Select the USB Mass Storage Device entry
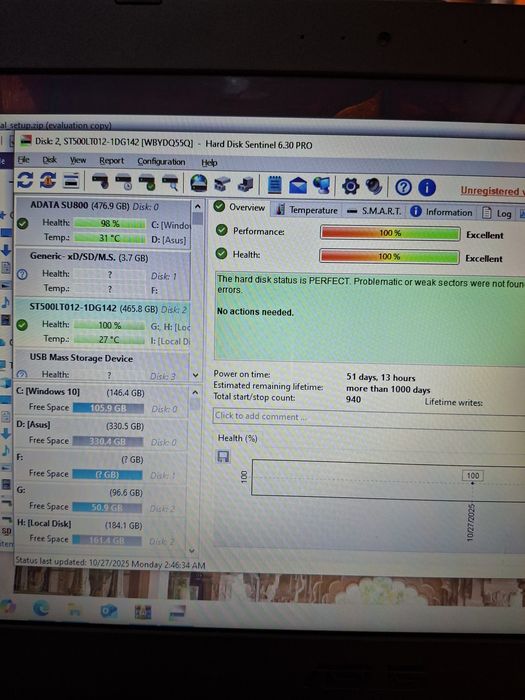Image resolution: width=525 pixels, height=700 pixels. click(x=102, y=366)
